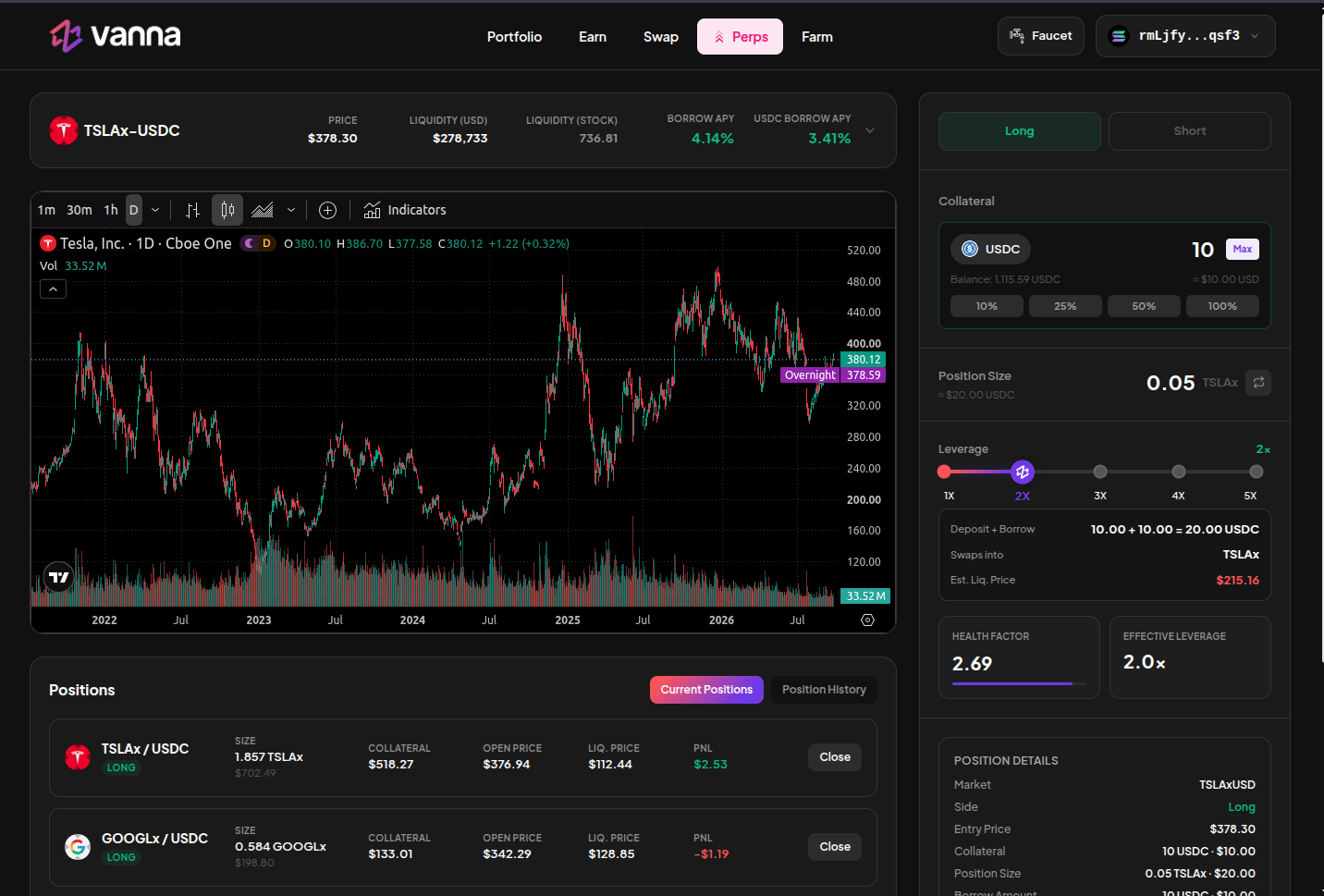Set leverage slider to 1X stop
Image resolution: width=1324 pixels, height=896 pixels.
(x=944, y=472)
